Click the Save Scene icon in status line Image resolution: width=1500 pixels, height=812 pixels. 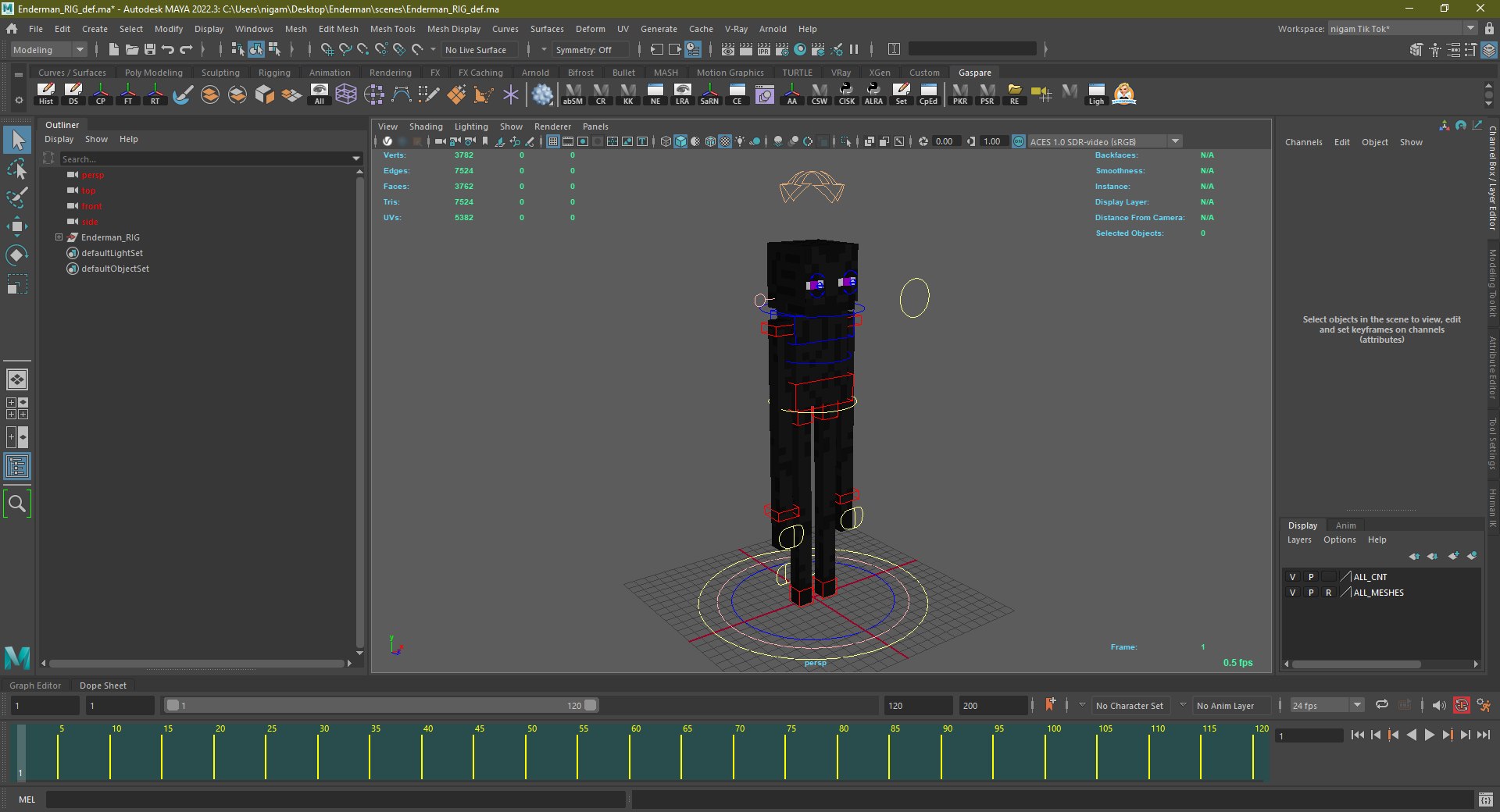click(150, 49)
